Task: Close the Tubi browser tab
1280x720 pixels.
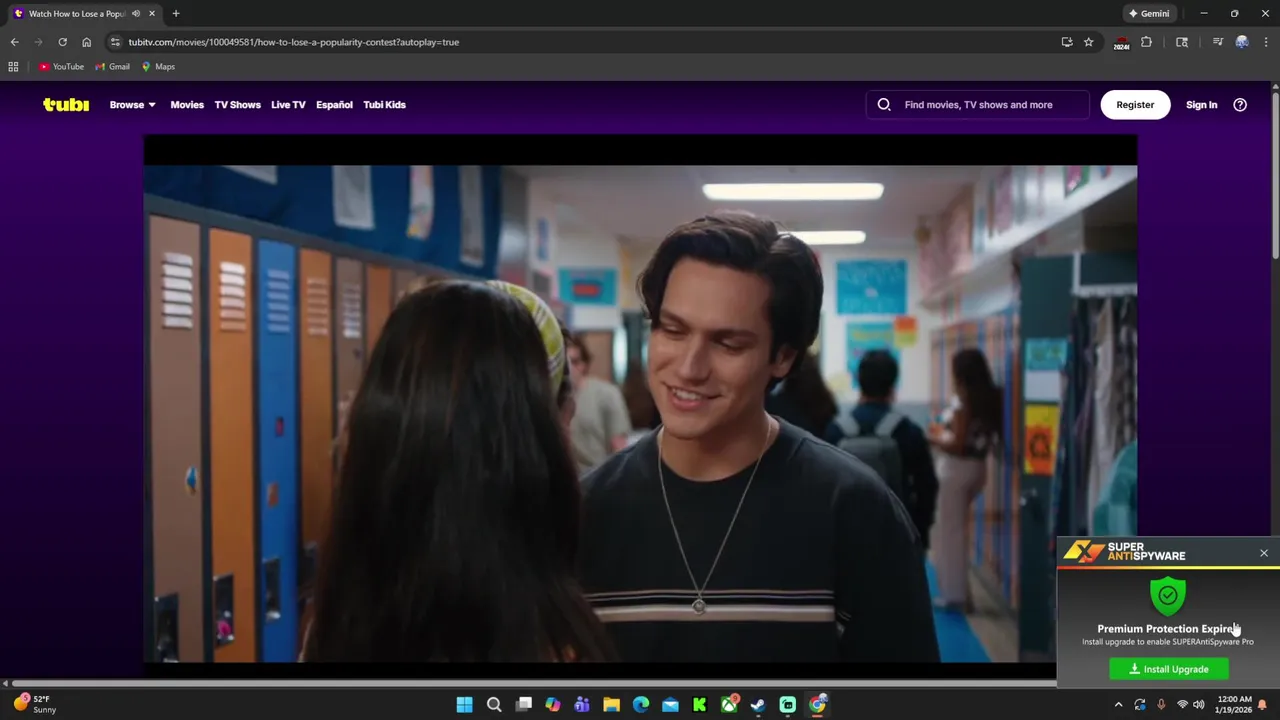Action: pyautogui.click(x=152, y=14)
